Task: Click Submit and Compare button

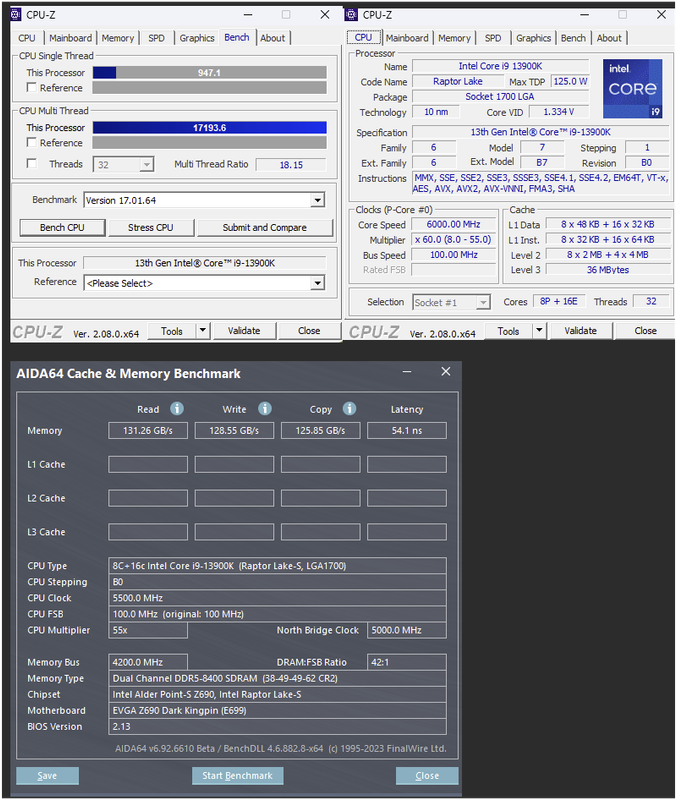Action: point(265,228)
